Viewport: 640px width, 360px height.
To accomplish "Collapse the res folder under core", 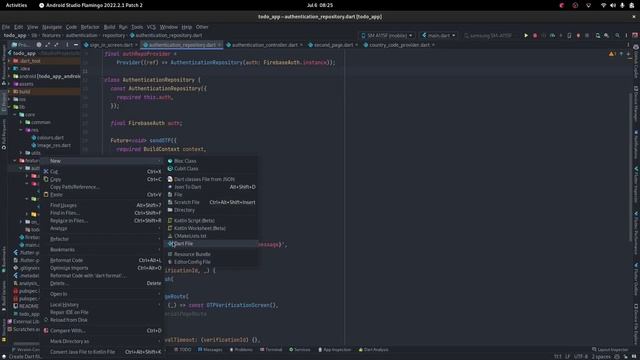I will pos(21,130).
